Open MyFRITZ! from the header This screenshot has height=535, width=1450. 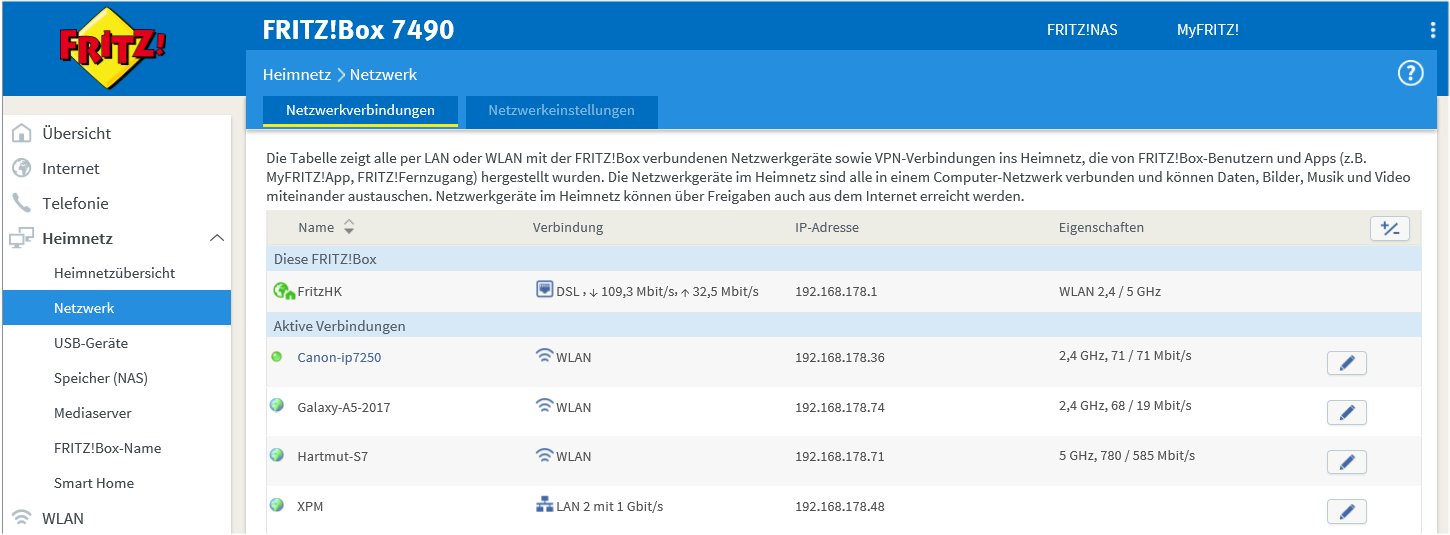pos(1208,30)
